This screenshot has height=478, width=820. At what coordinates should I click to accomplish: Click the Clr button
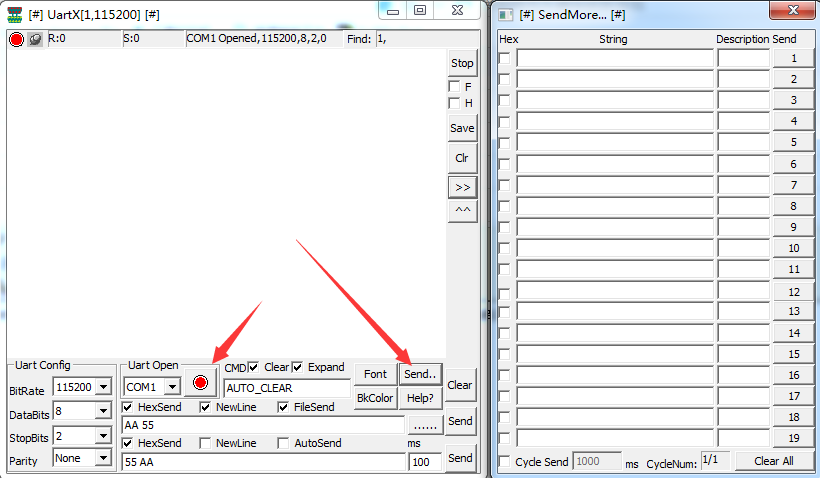point(462,158)
